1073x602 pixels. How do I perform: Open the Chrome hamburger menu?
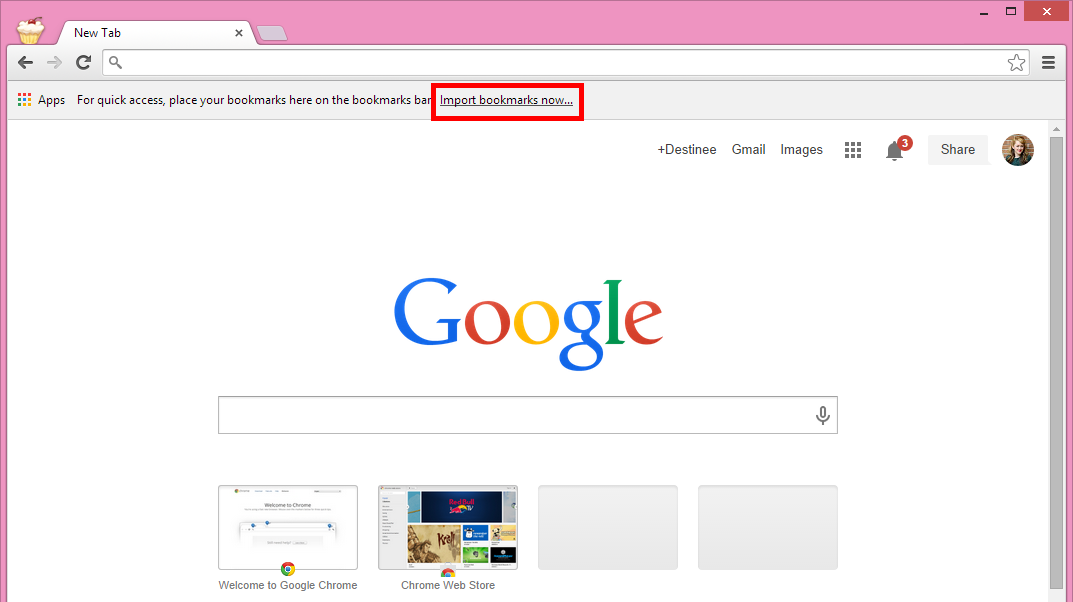1048,63
